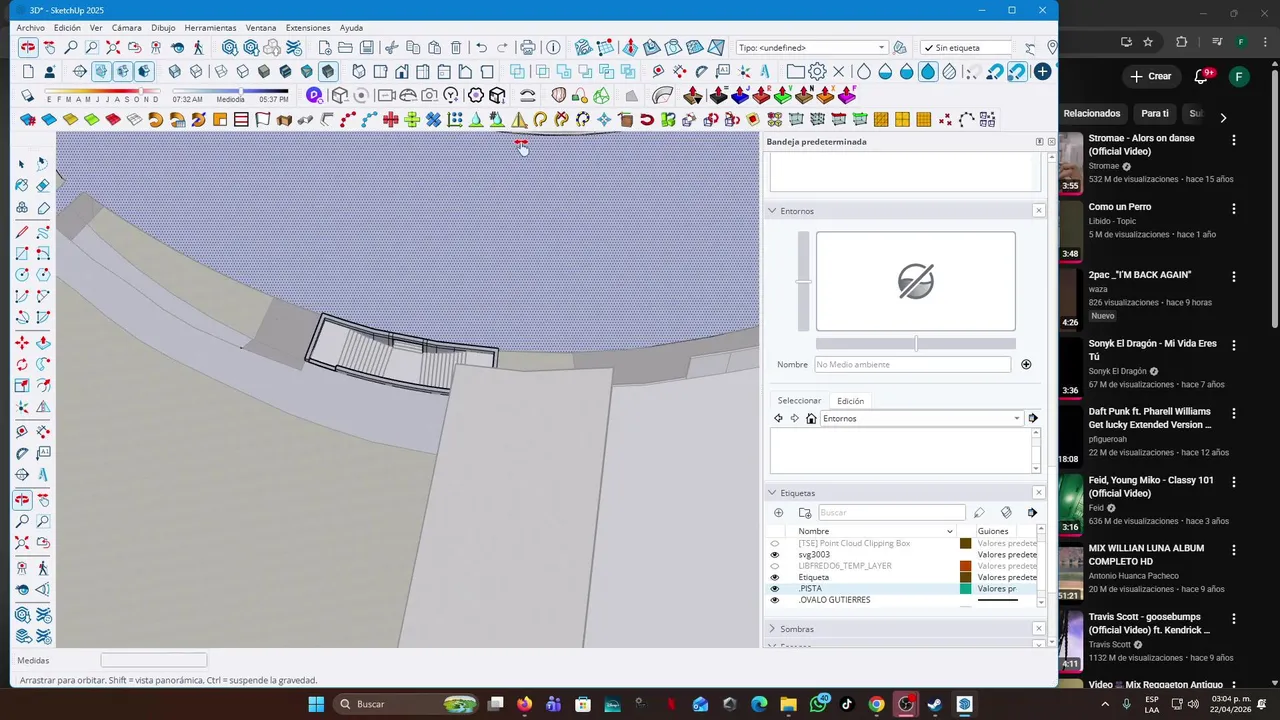Switch to the Seleccionar tab in Entornos

tap(799, 401)
